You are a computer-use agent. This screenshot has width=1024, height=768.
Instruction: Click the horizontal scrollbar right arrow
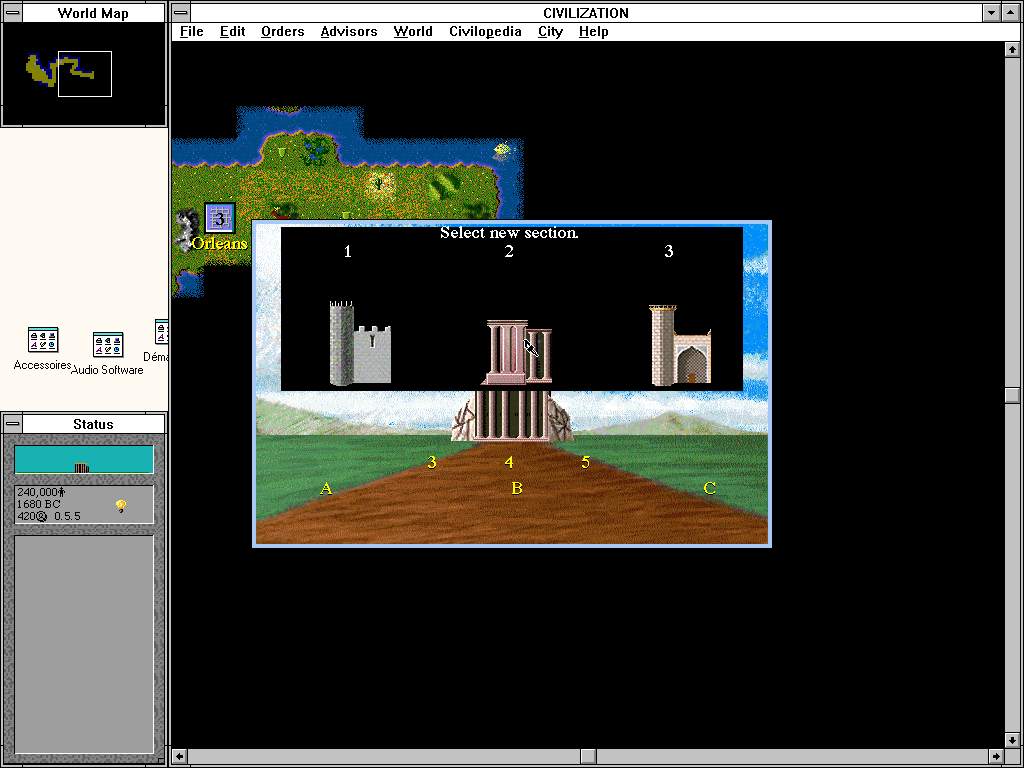996,757
